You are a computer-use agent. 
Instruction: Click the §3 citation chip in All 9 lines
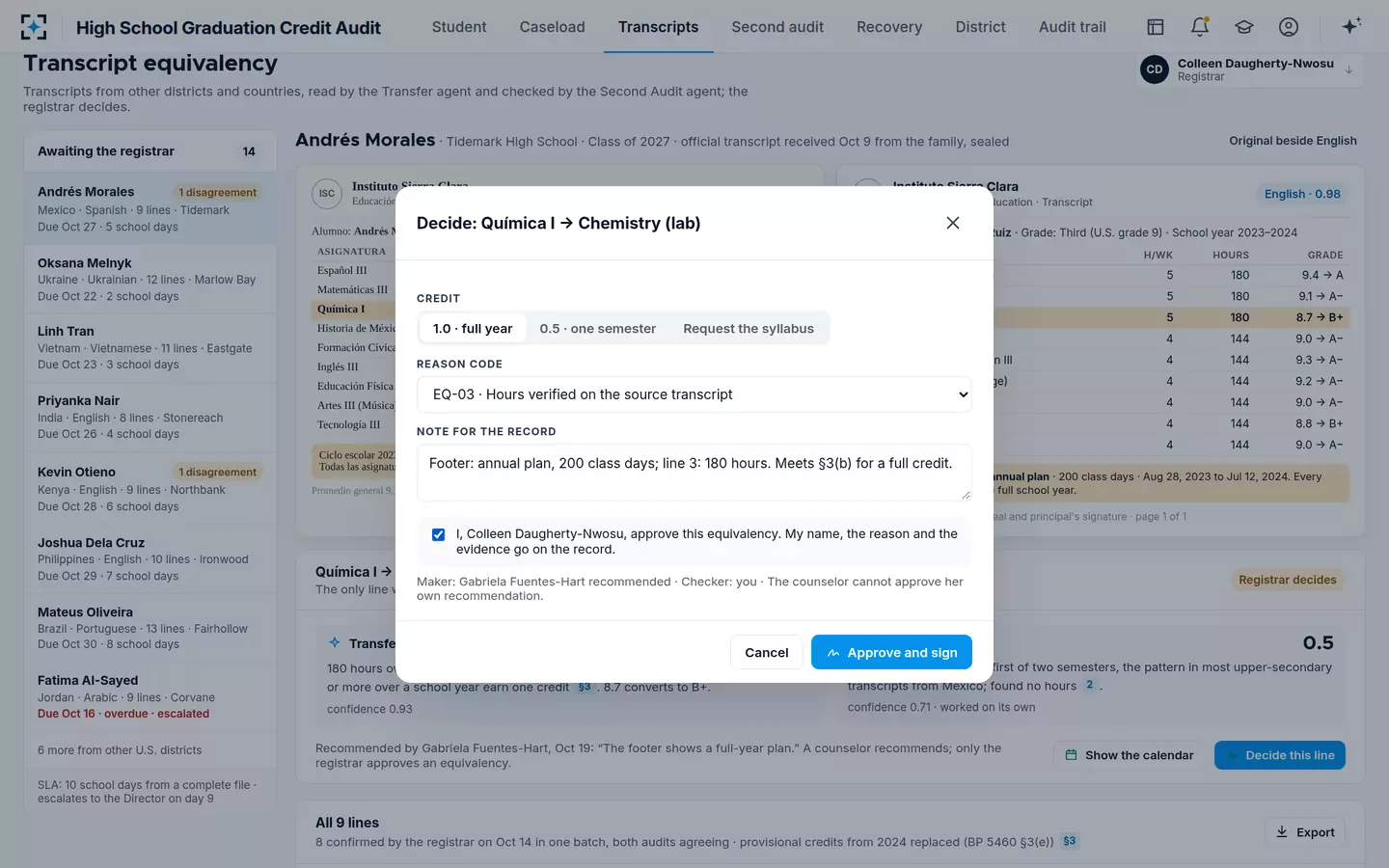click(x=1069, y=841)
